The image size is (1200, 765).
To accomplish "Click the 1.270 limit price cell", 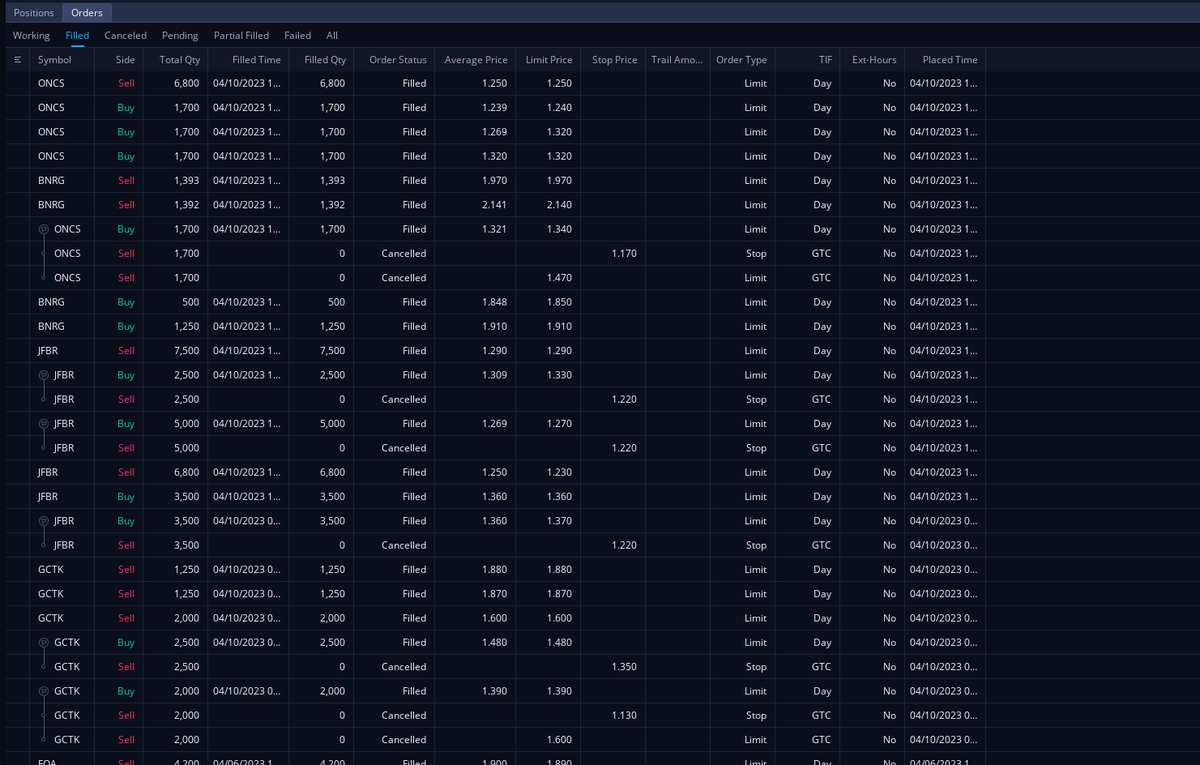I will 560,423.
